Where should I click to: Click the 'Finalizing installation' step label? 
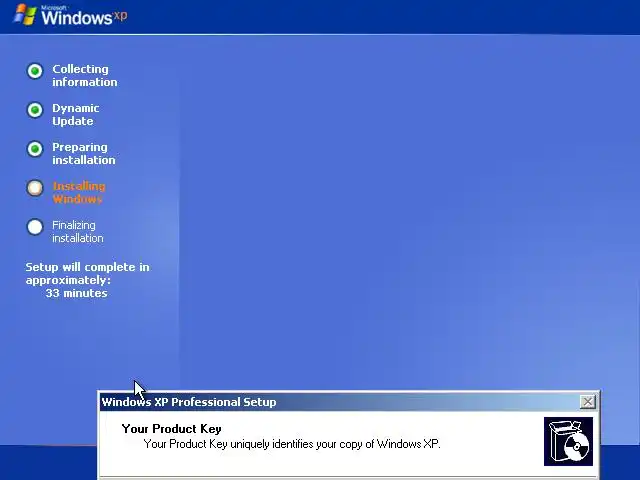pos(78,231)
